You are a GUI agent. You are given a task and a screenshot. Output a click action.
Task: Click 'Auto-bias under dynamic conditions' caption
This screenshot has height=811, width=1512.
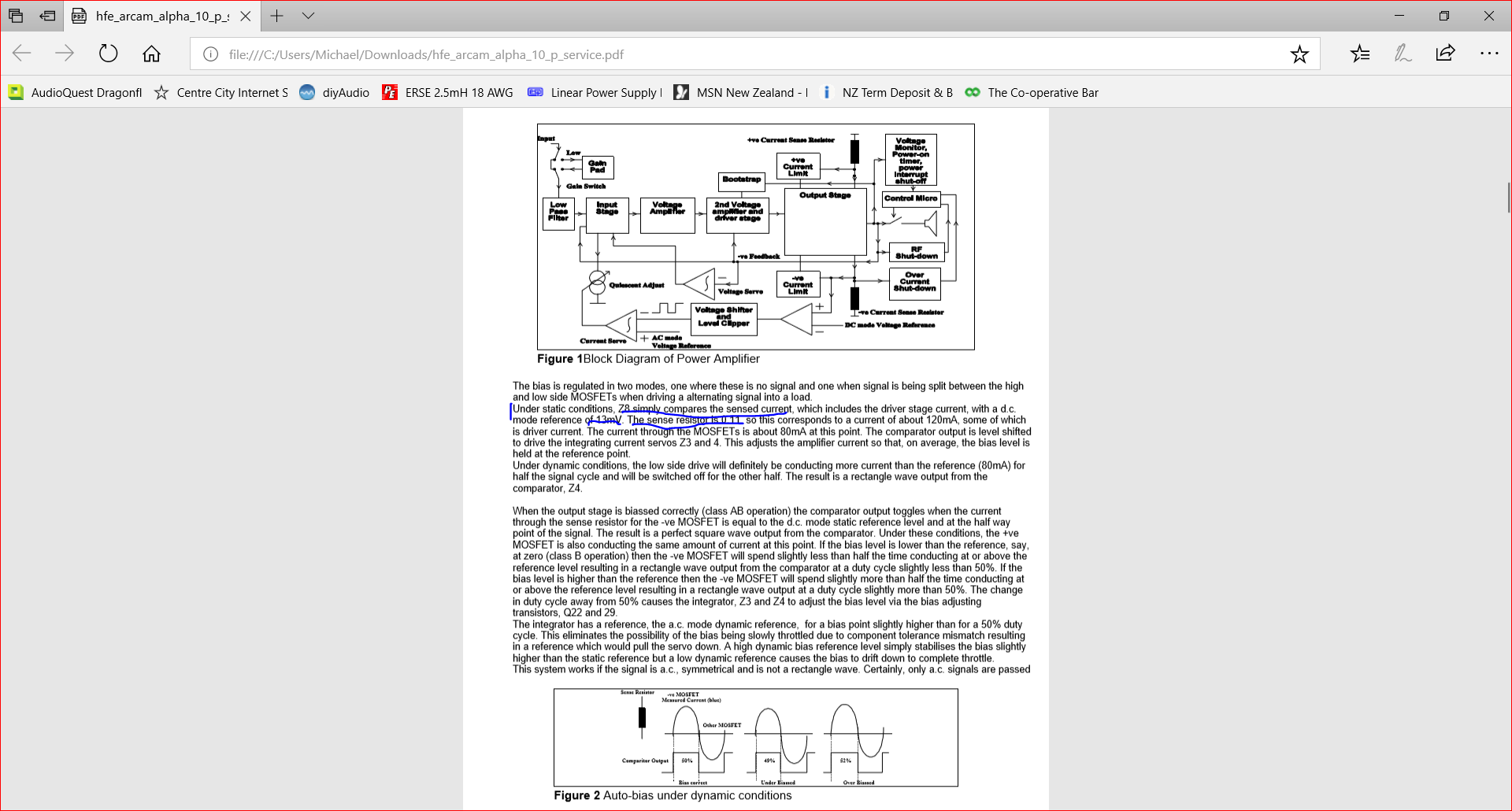[x=697, y=795]
